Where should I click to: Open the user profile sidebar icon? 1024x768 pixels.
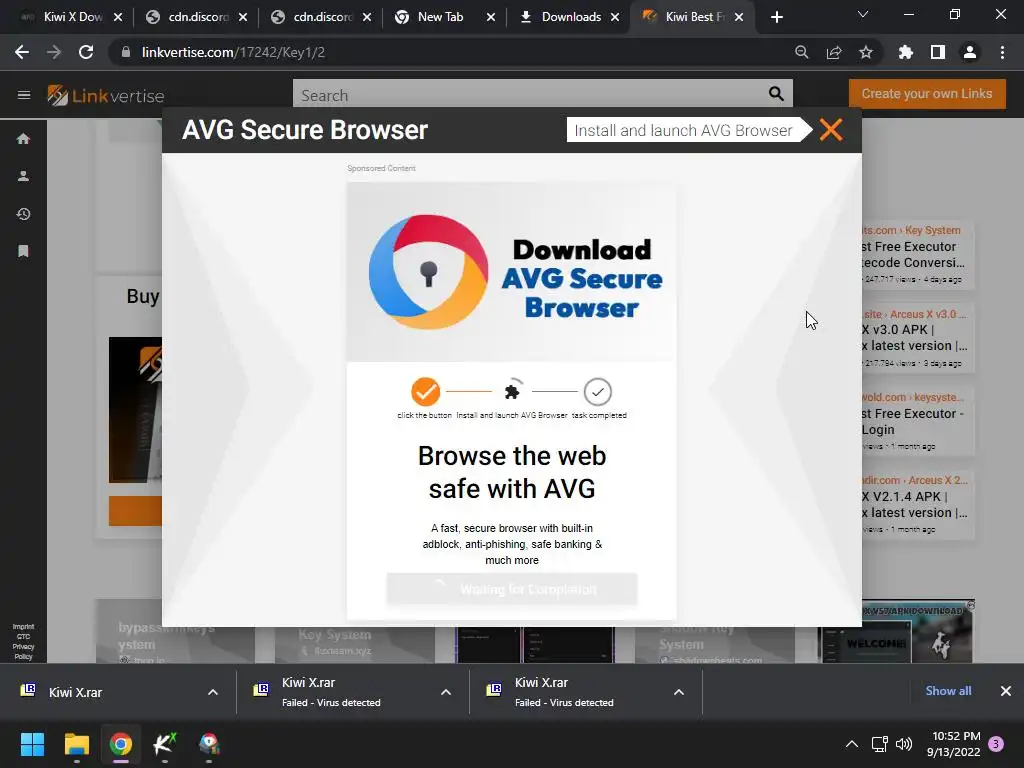[24, 176]
